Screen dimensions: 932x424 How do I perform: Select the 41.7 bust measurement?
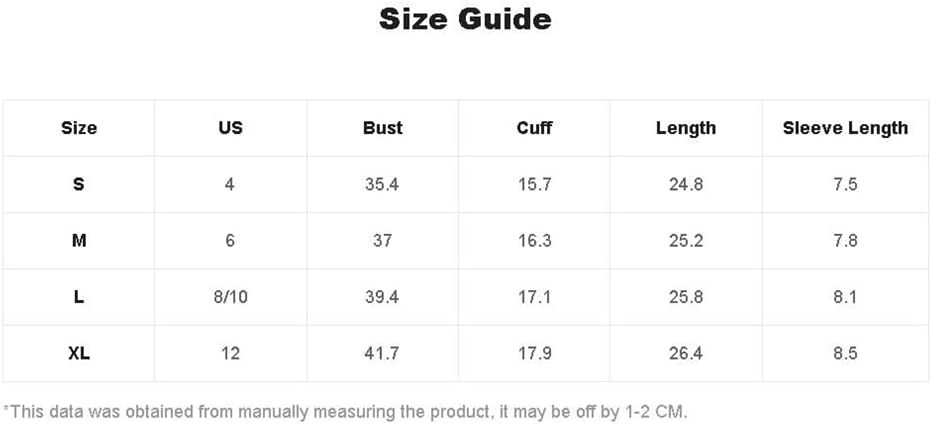[x=382, y=353]
